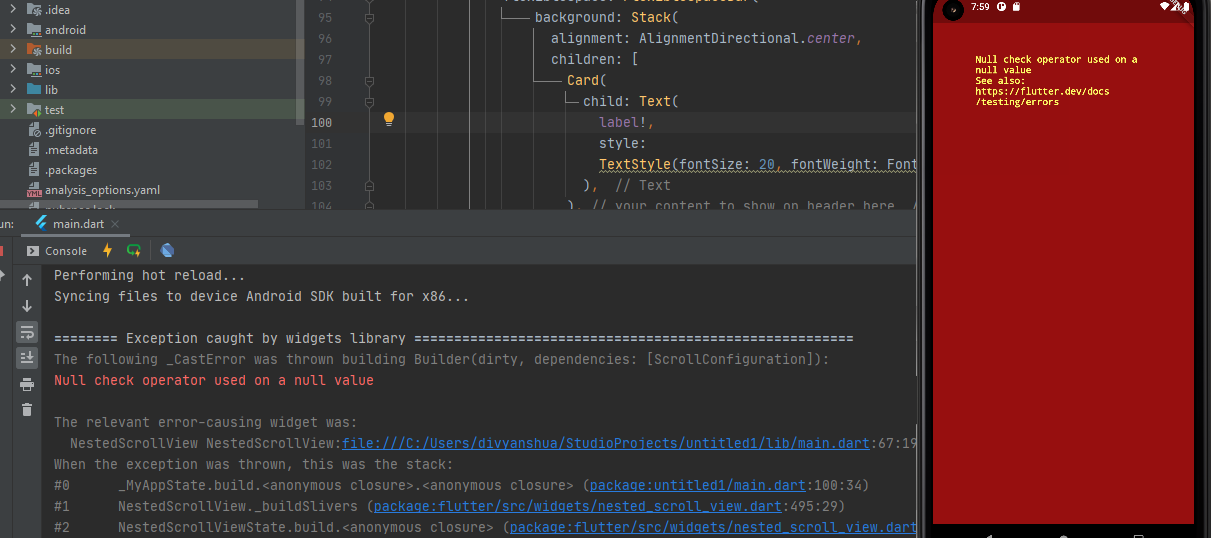Toggle scroll to end of console
Image resolution: width=1211 pixels, height=538 pixels.
coord(27,358)
